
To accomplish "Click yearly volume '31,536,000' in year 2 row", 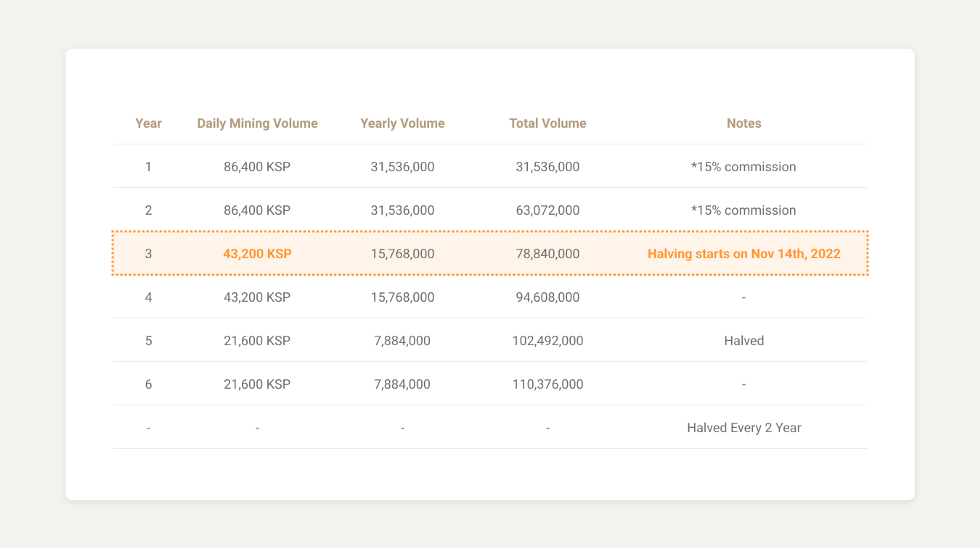I will coord(402,211).
